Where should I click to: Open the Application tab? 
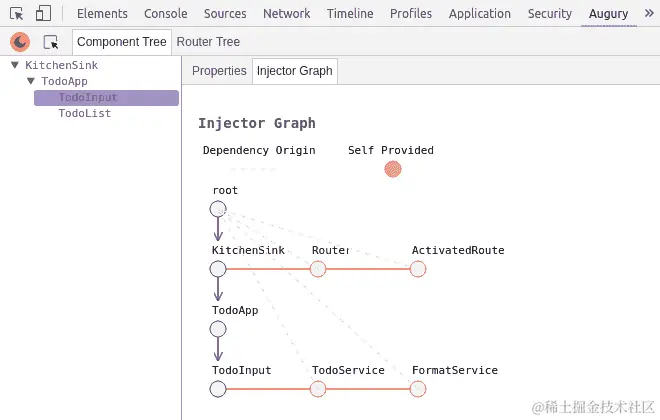click(480, 13)
